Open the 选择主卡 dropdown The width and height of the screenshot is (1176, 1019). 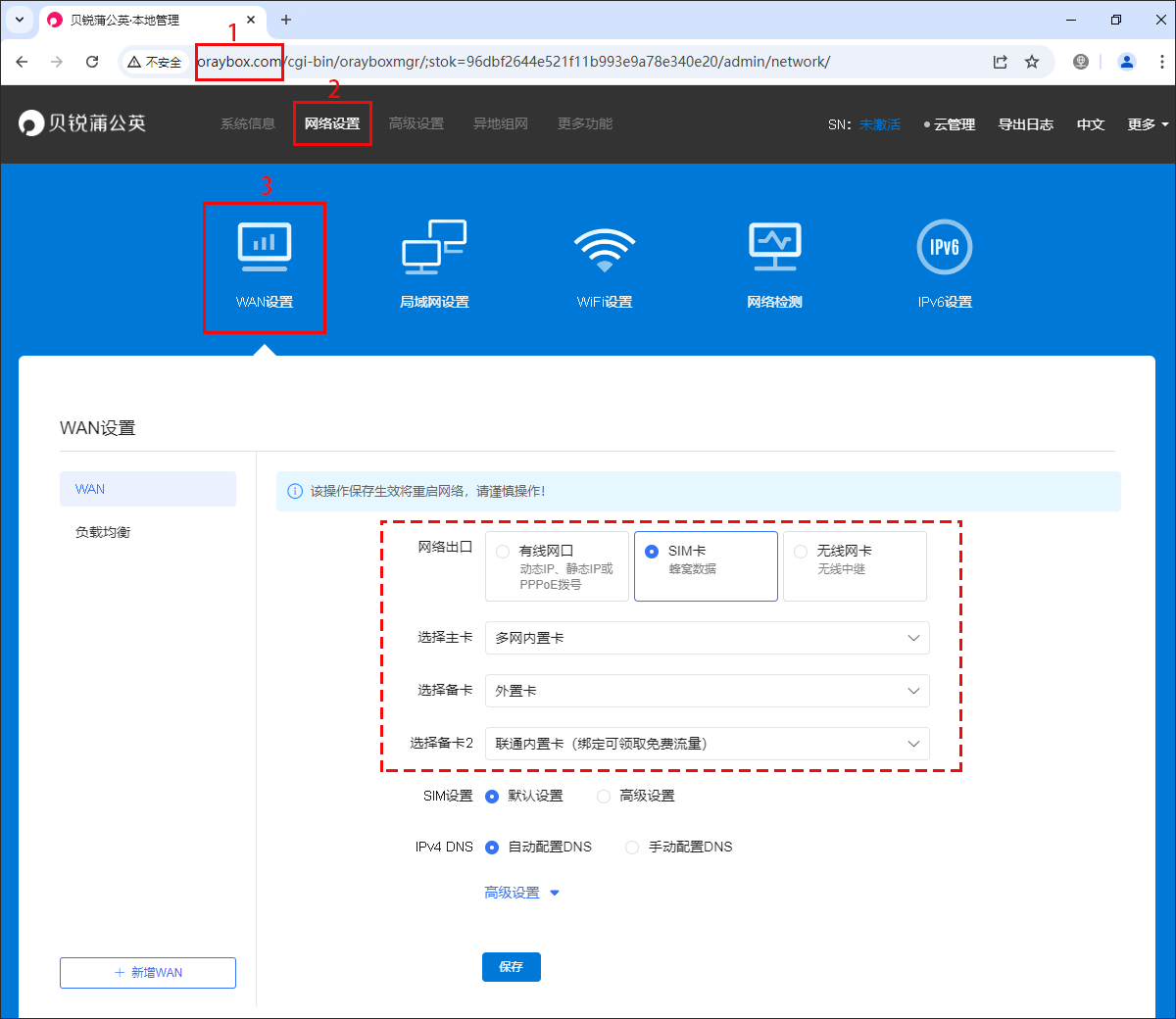[707, 638]
